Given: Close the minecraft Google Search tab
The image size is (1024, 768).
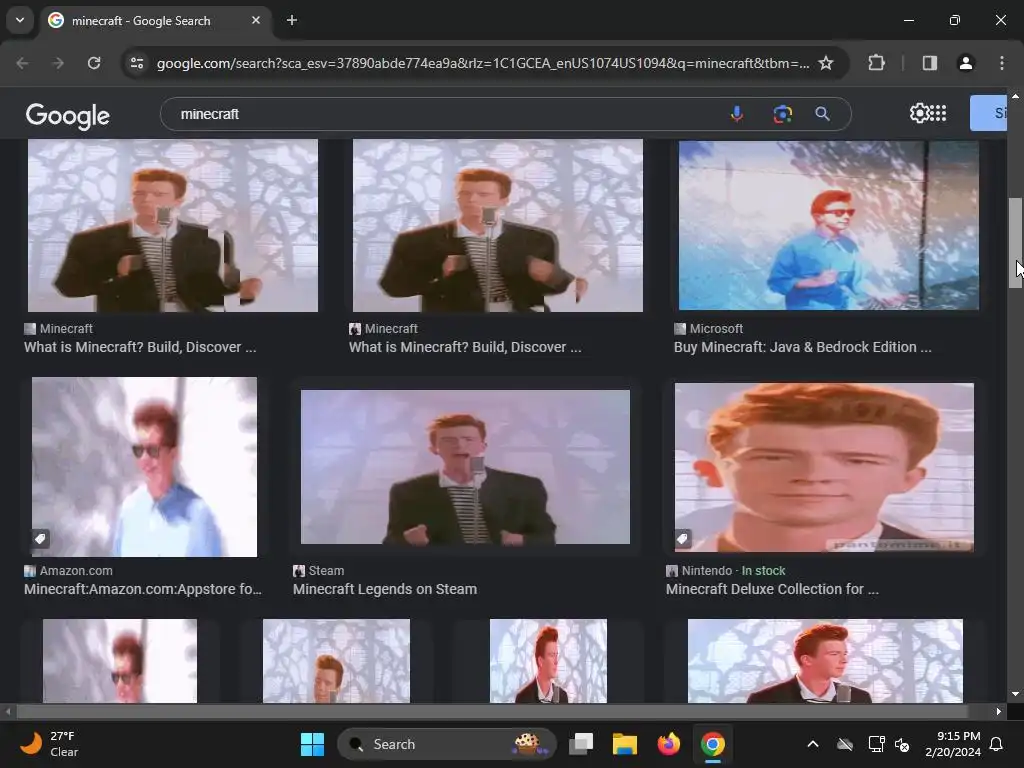Looking at the screenshot, I should click(256, 20).
